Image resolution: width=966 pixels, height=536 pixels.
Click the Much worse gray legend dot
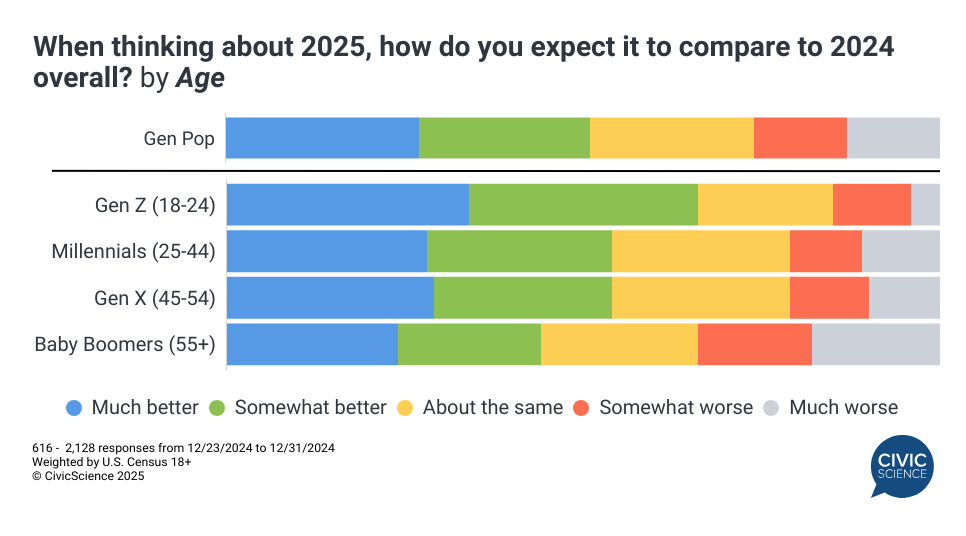[x=771, y=408]
